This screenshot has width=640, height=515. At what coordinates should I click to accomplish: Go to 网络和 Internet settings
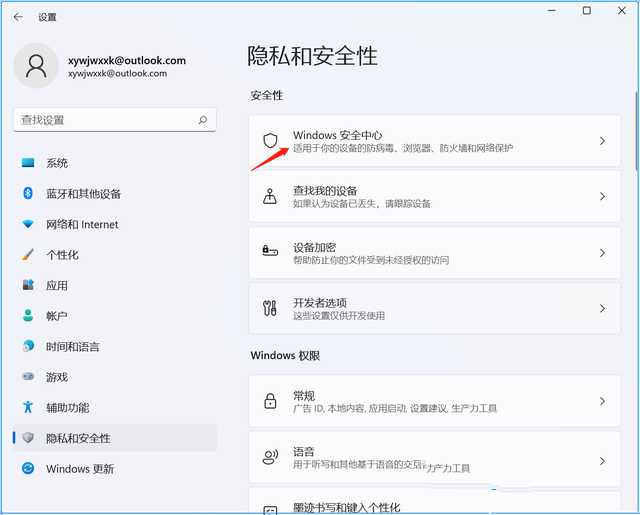tap(115, 224)
